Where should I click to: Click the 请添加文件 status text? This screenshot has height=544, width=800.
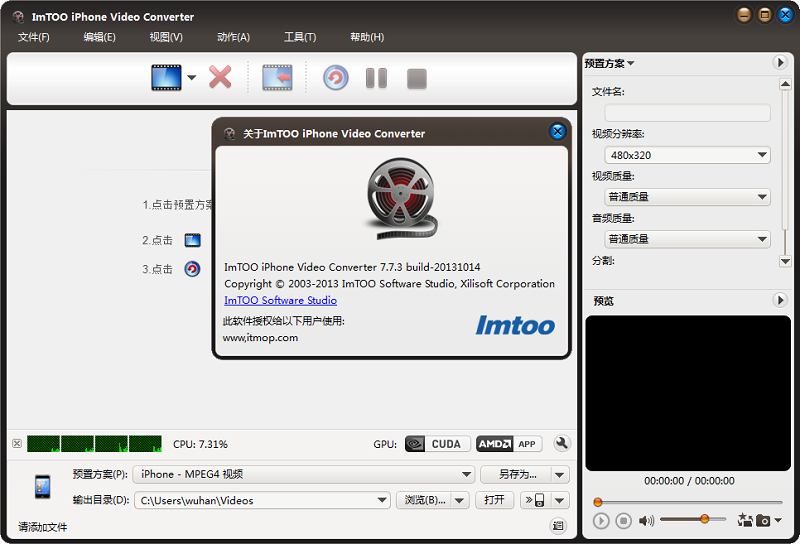point(43,527)
